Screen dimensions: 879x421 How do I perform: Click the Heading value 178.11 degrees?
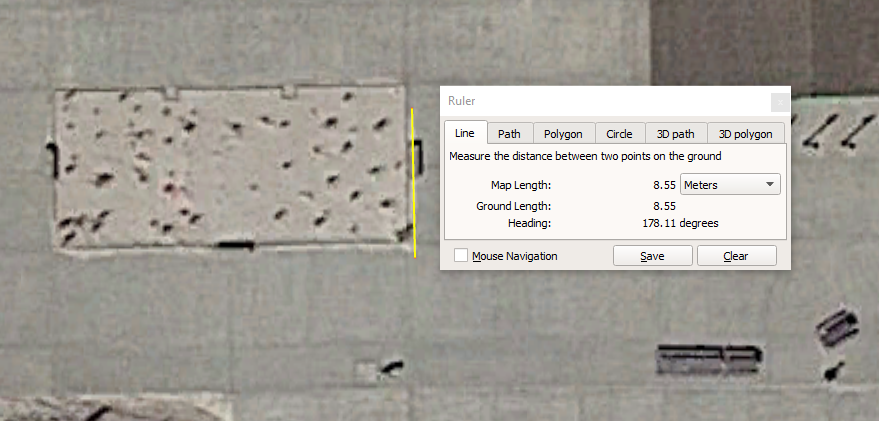pos(680,223)
